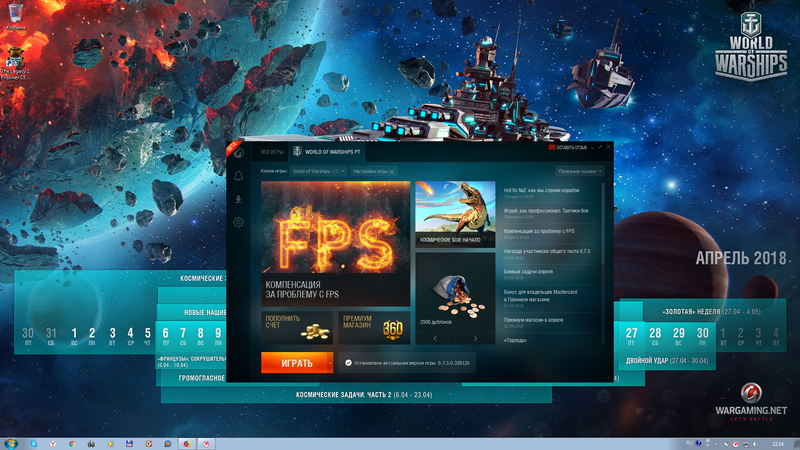Screen dimensions: 800x450
Task: Switch to the ВСЕ ИГРЫ tab
Action: click(x=272, y=152)
